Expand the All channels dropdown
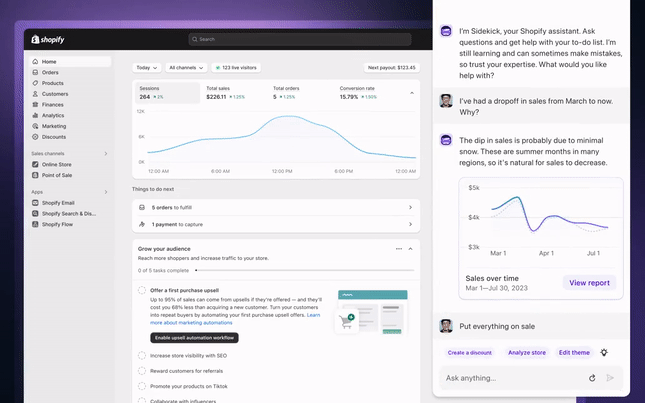The image size is (645, 403). point(187,68)
